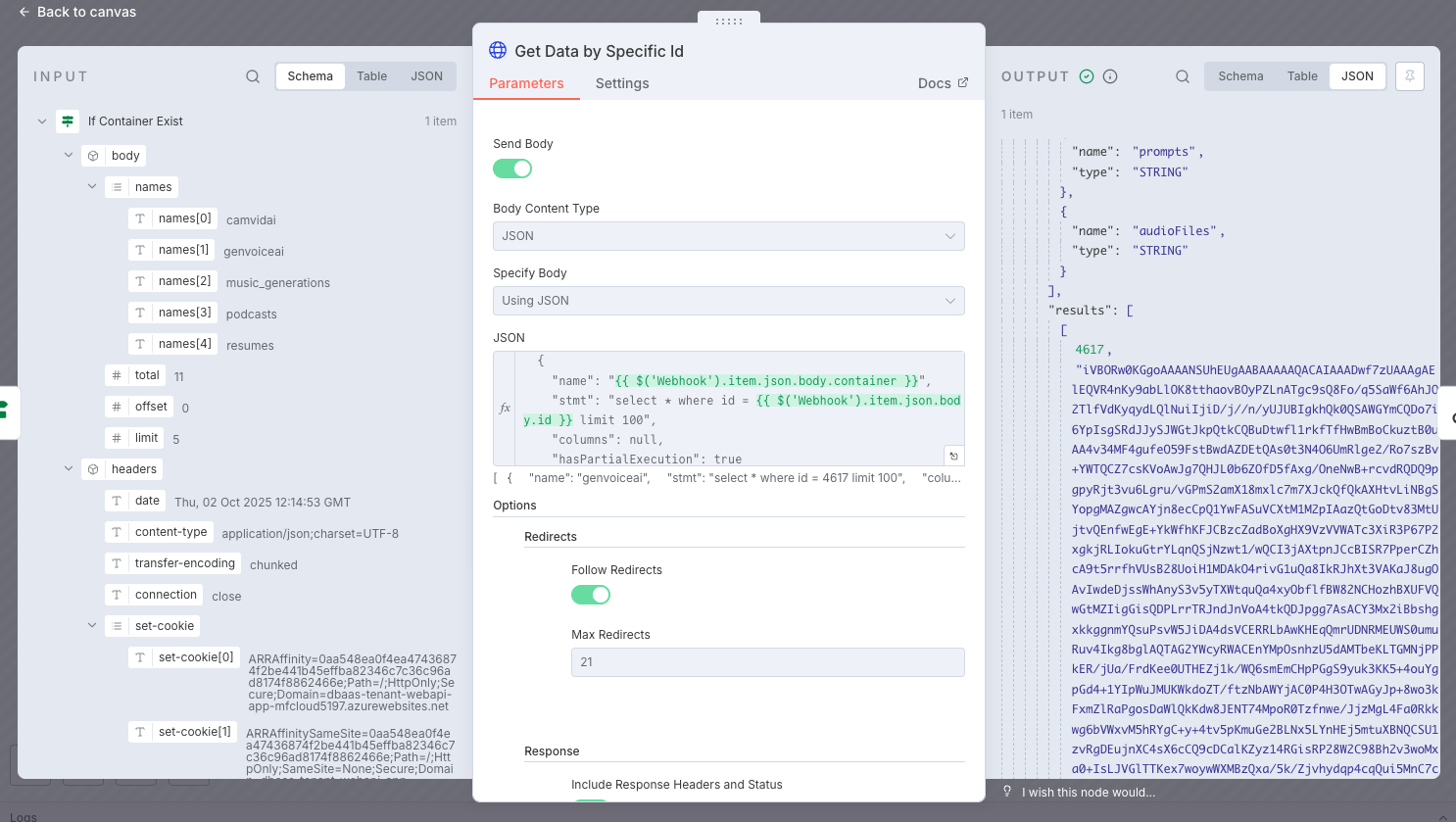Click the text type icon beside connection

tap(117, 595)
